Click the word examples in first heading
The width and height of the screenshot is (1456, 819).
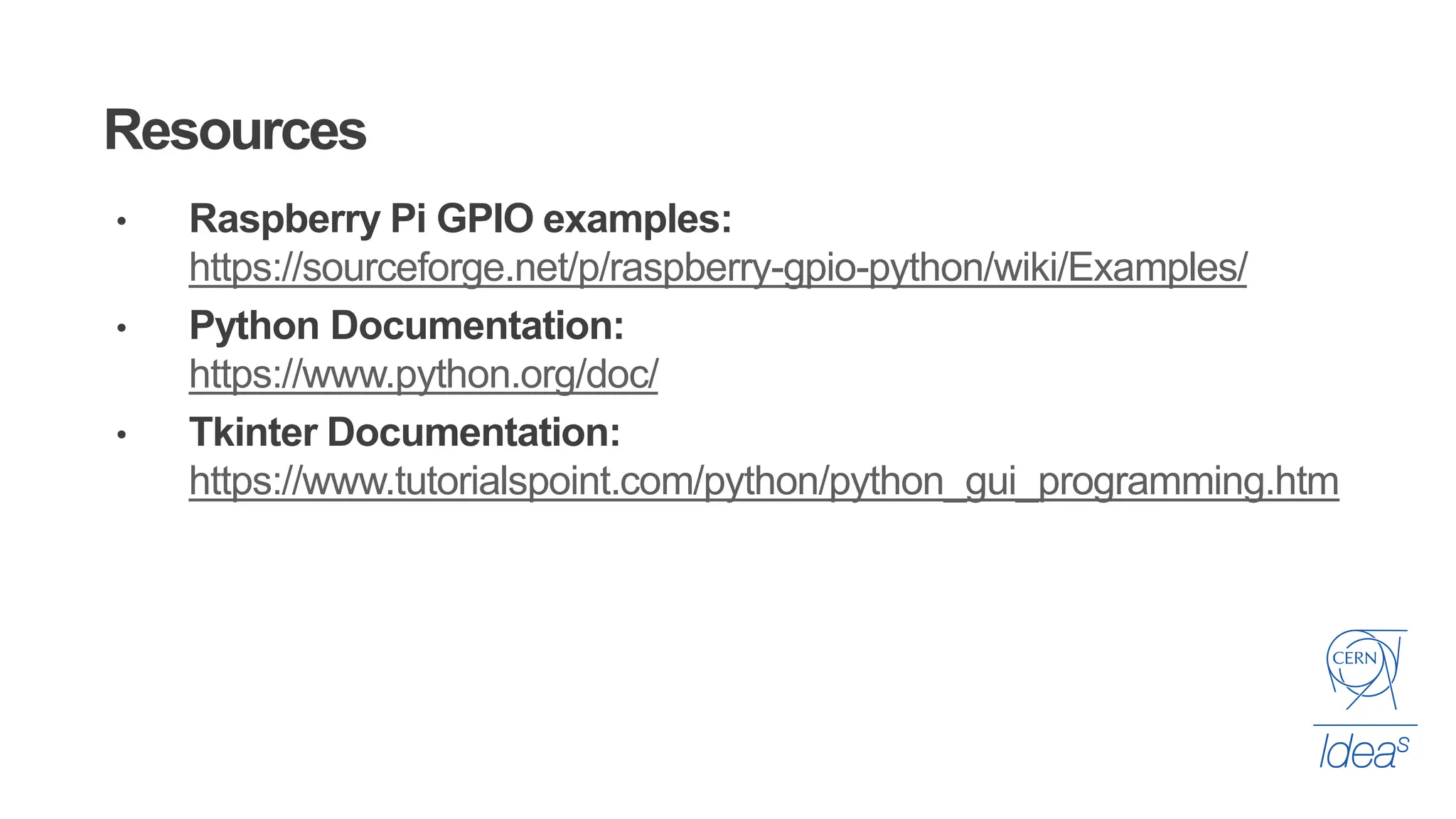[x=637, y=218]
